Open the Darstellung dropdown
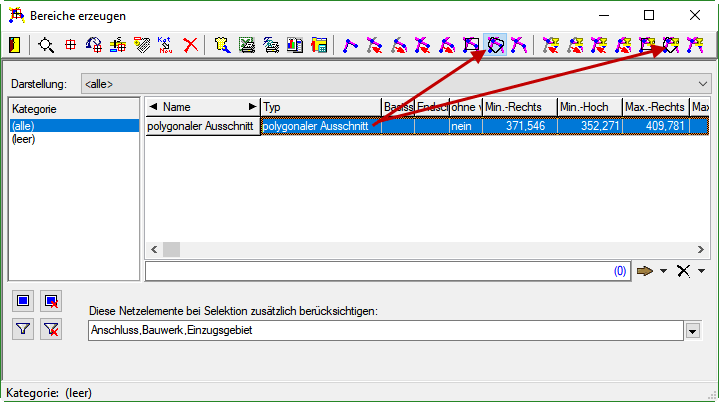This screenshot has width=719, height=402. tap(702, 82)
